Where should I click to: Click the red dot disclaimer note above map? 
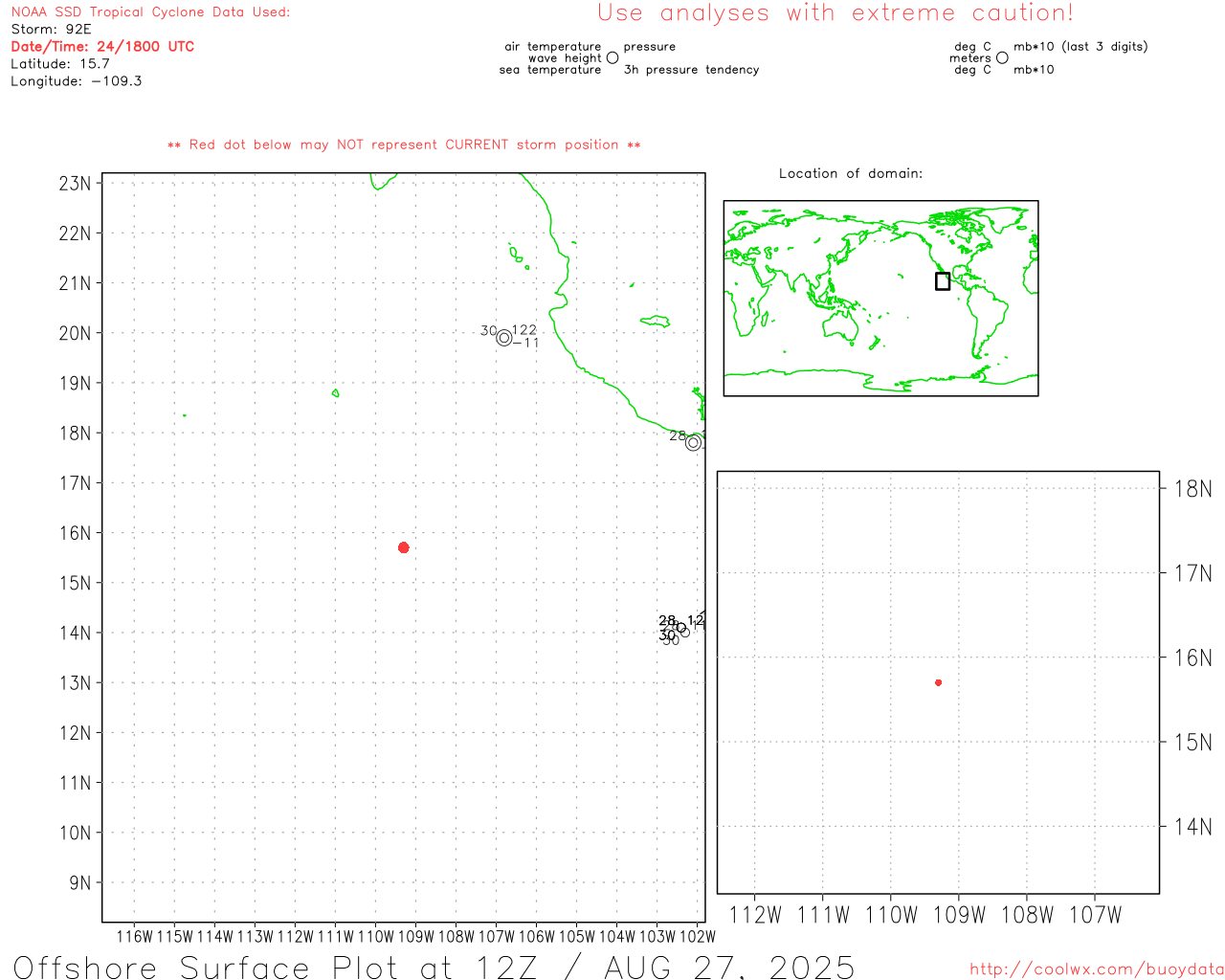[404, 145]
